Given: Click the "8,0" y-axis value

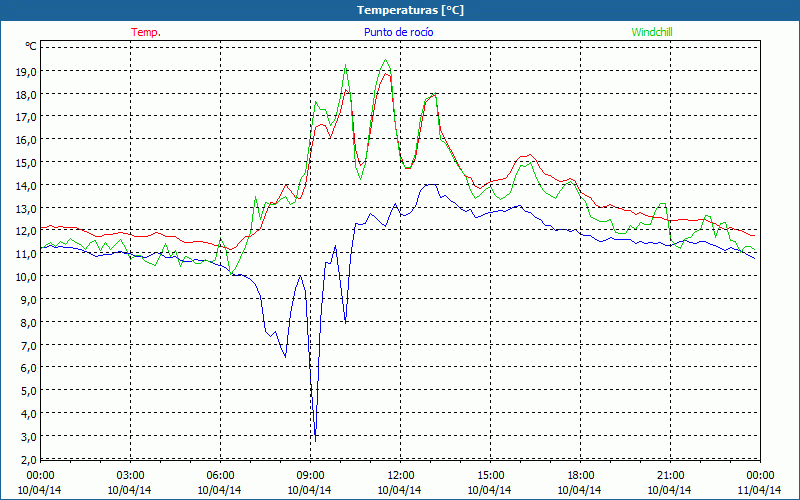Looking at the screenshot, I should coord(29,322).
